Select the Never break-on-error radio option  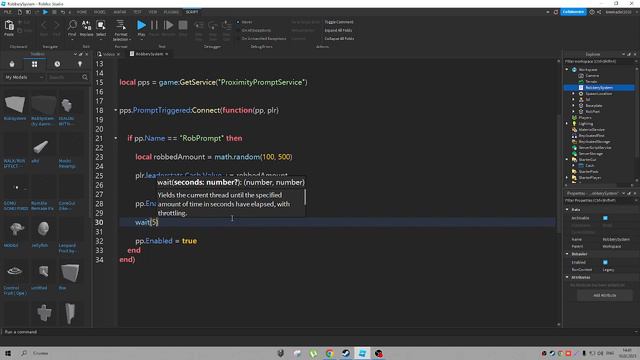[238, 22]
